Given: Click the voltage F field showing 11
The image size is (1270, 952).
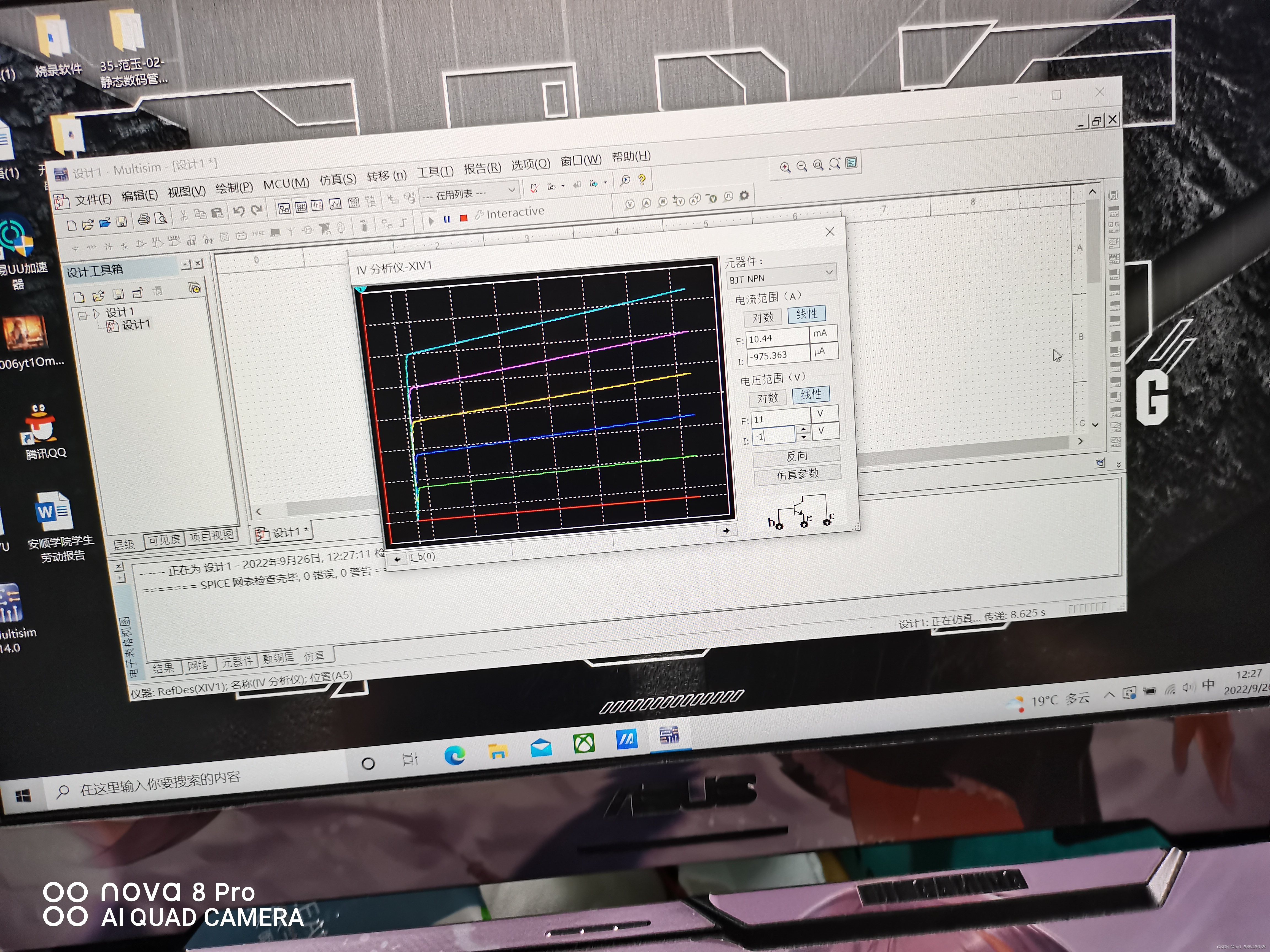Looking at the screenshot, I should (x=781, y=419).
